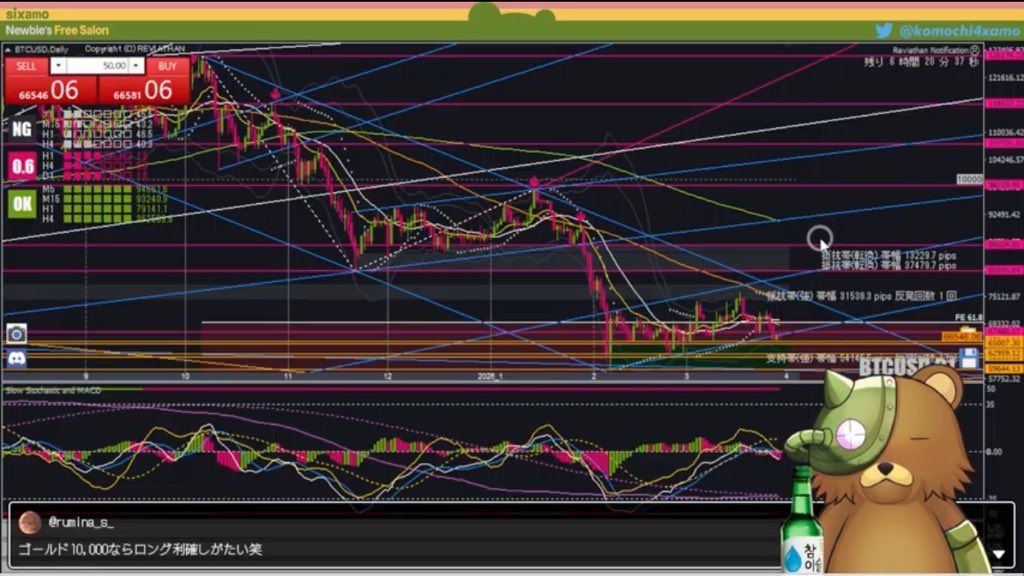Click the Newbie's Free Salon heading
Viewport: 1024px width, 576px height.
[57, 30]
